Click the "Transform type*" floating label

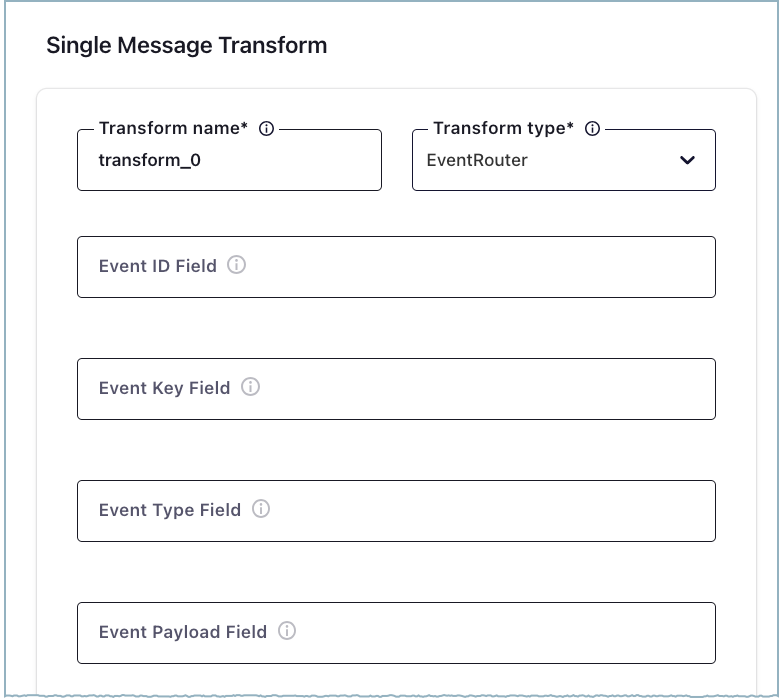pyautogui.click(x=503, y=129)
